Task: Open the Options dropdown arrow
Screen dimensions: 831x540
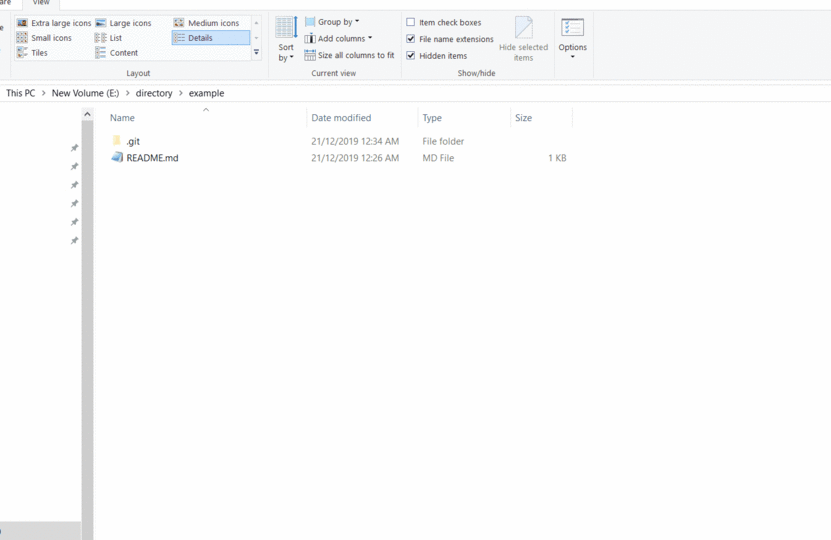Action: tap(572, 57)
